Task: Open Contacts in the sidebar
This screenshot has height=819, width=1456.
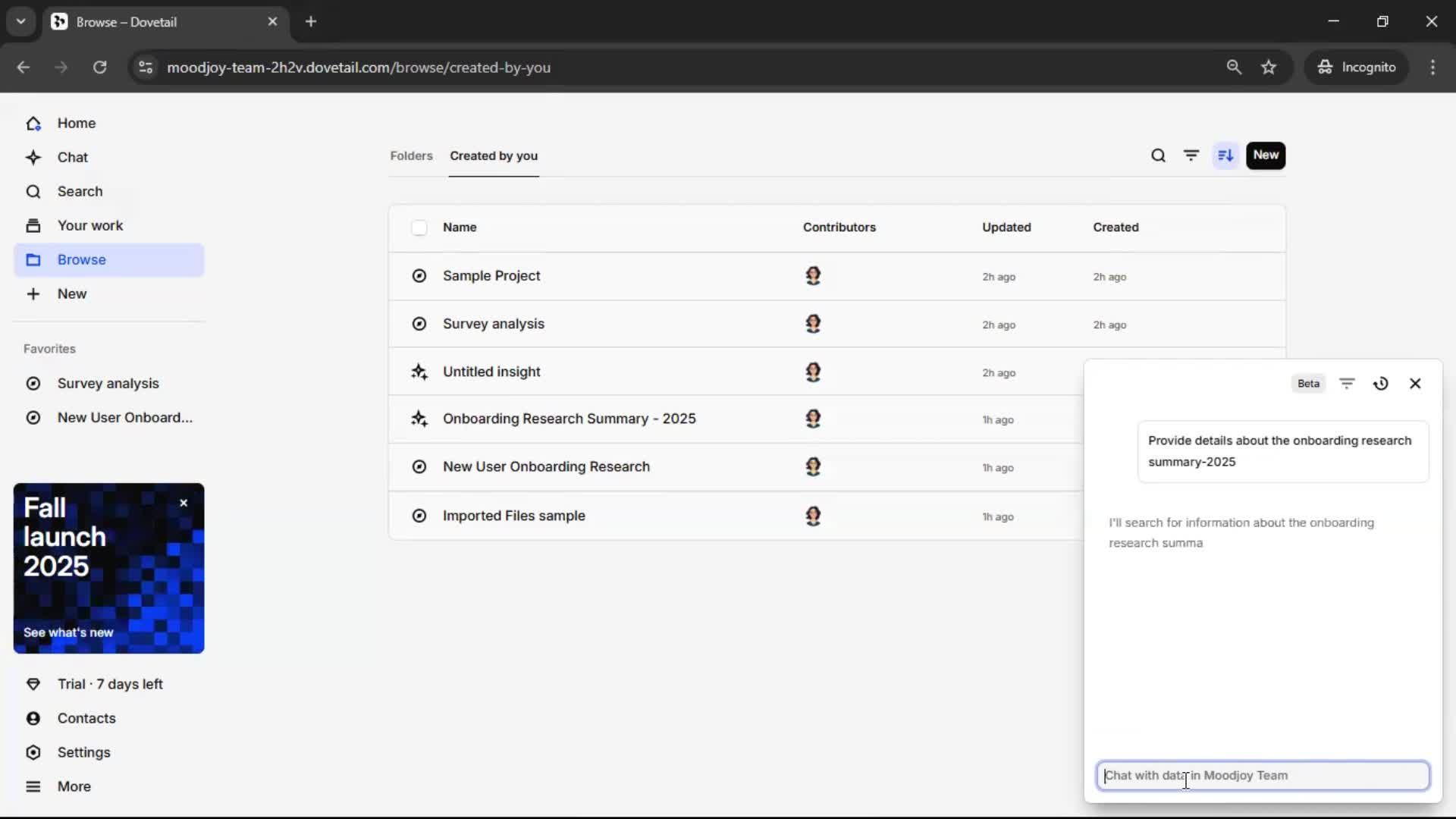Action: tap(86, 718)
